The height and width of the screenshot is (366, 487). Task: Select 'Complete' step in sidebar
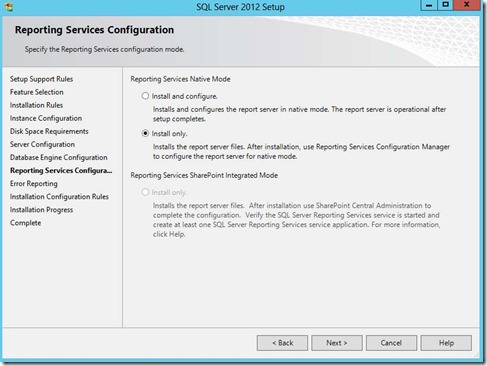coord(26,223)
